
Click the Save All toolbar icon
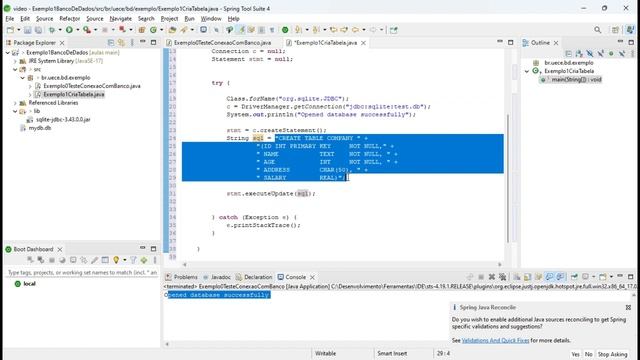pyautogui.click(x=38, y=30)
